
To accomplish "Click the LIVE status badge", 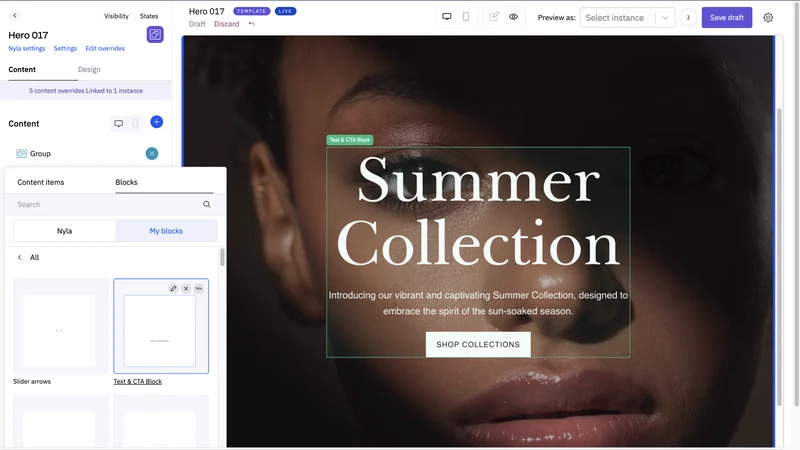I will pyautogui.click(x=285, y=11).
